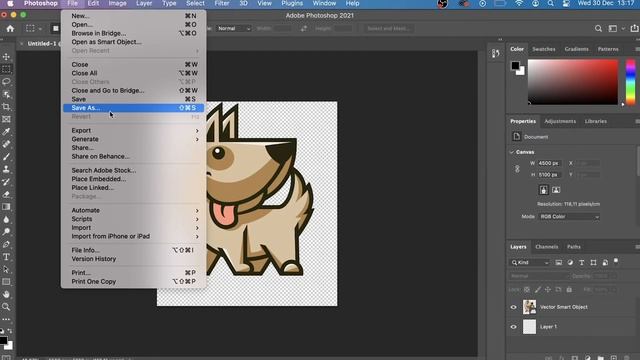Toggle pixel layer filter in Layers panel

point(558,262)
